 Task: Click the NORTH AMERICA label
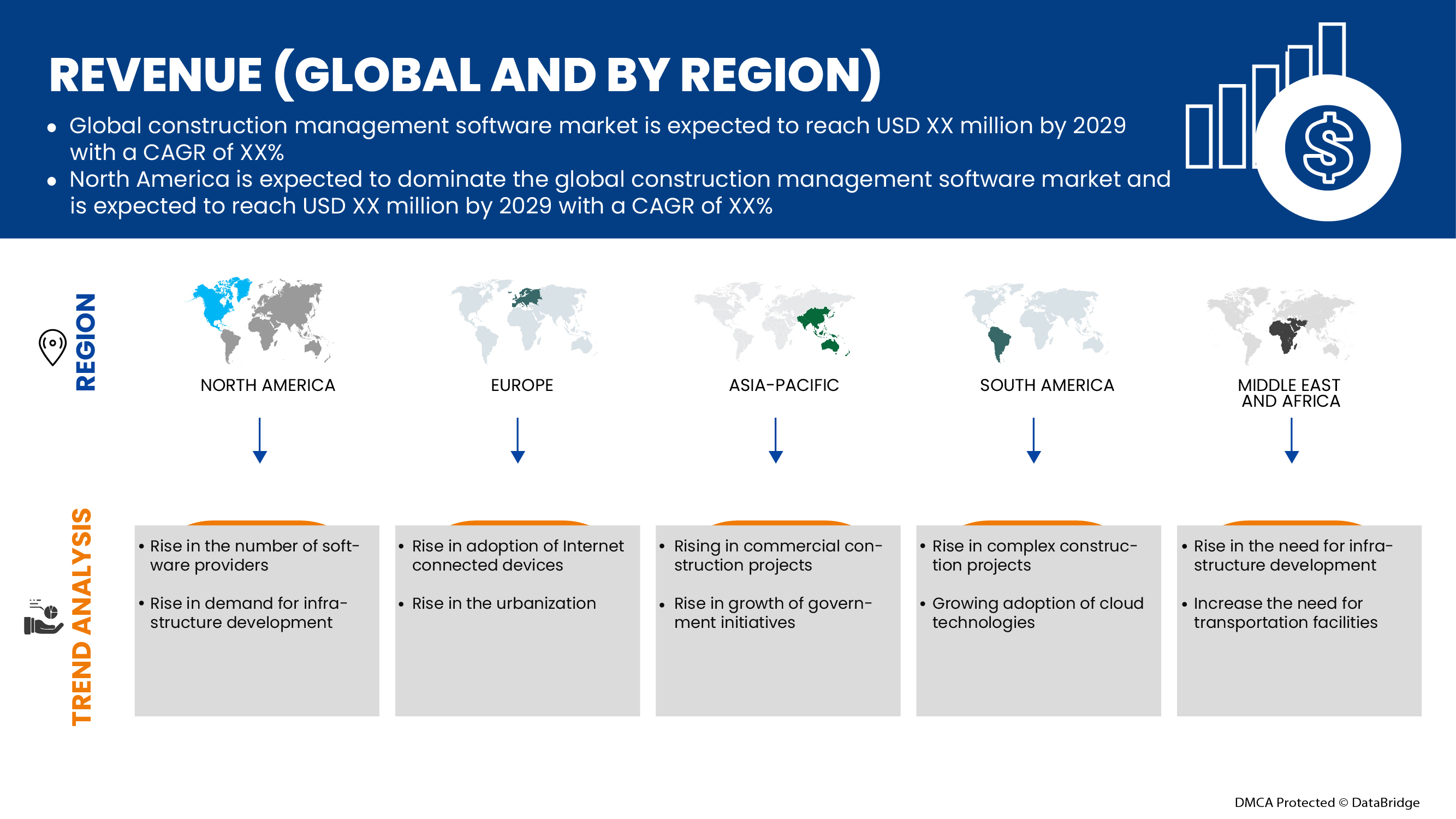tap(268, 385)
